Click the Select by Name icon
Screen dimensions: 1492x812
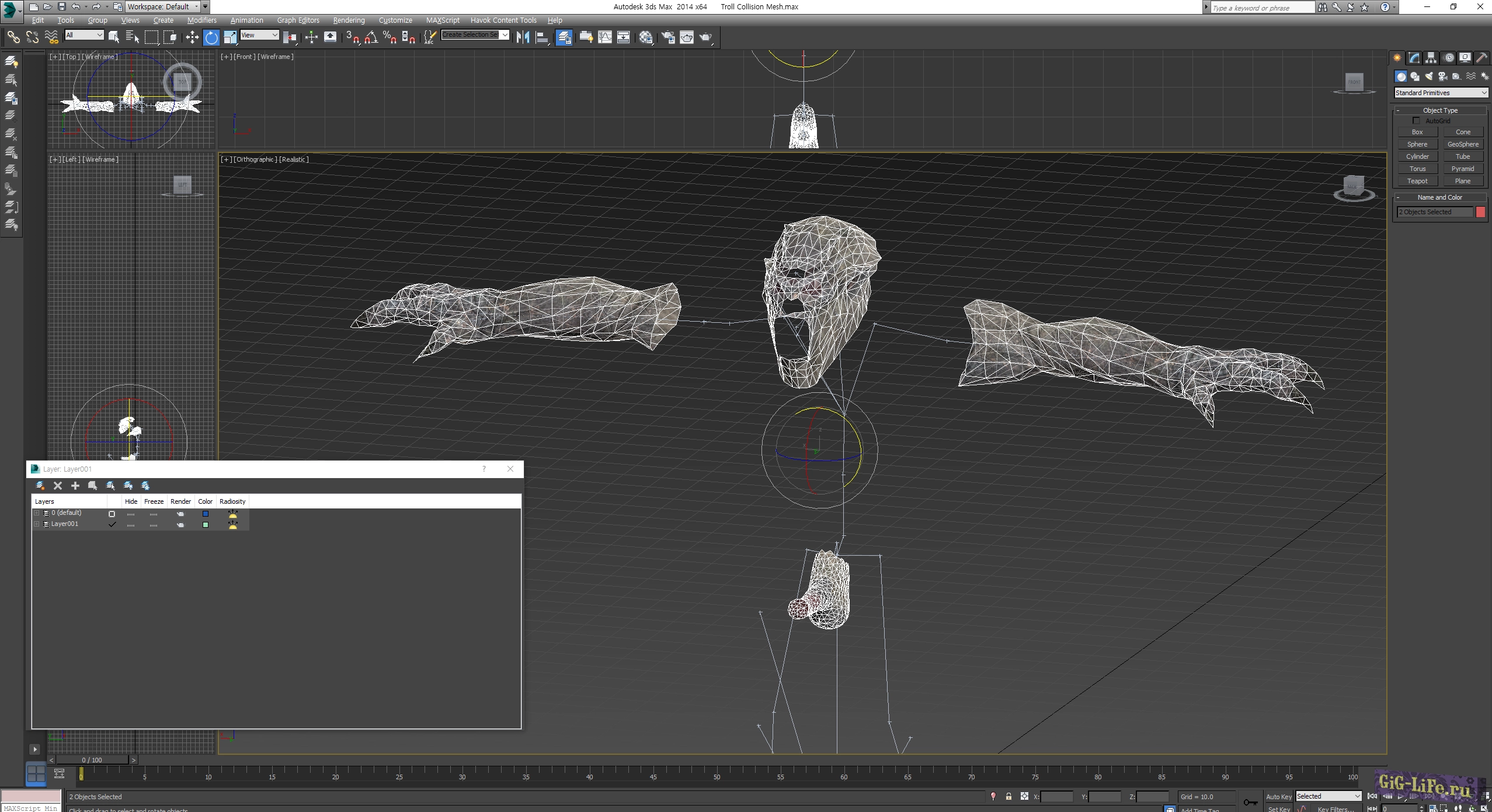132,38
